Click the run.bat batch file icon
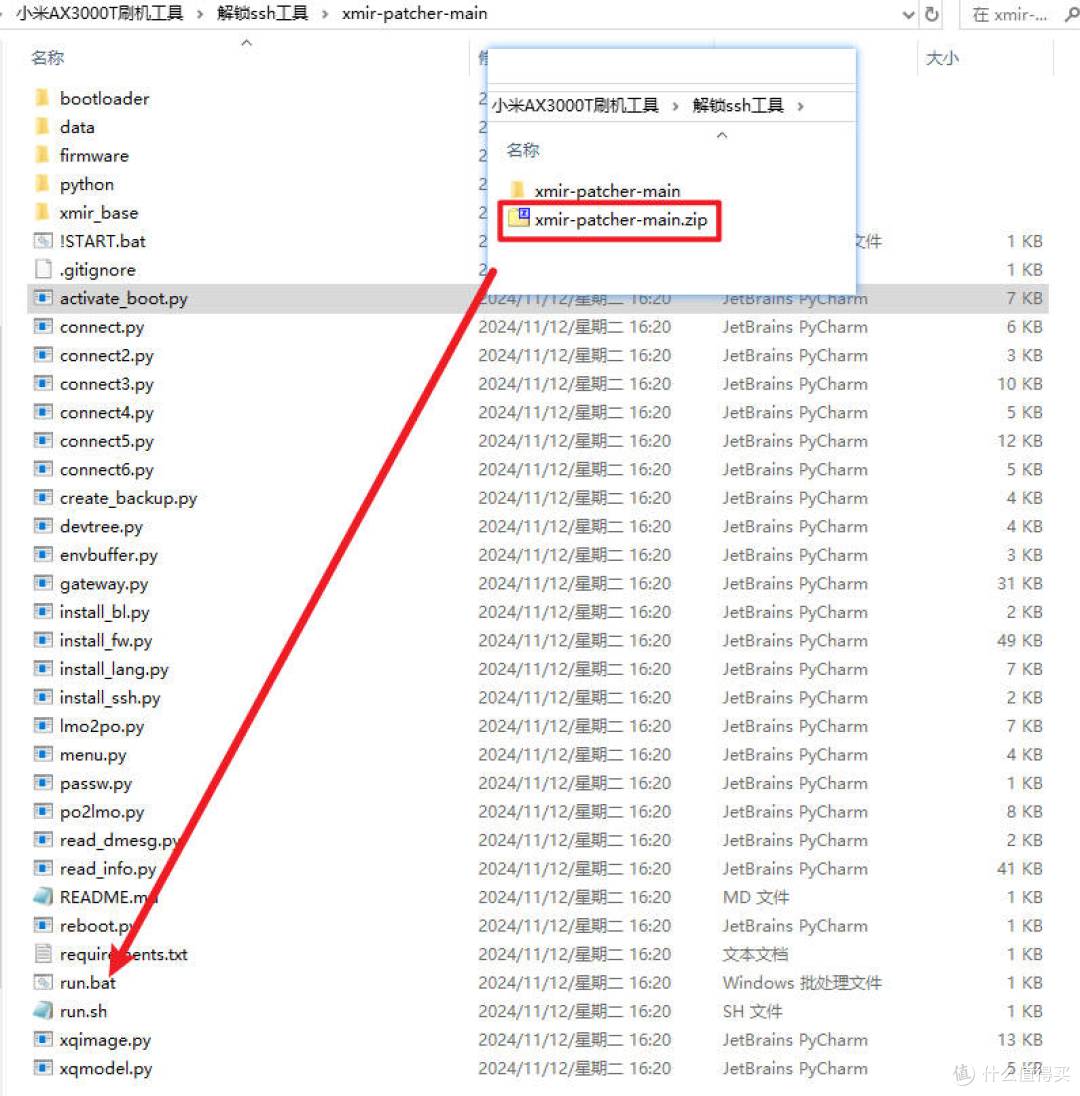Image resolution: width=1080 pixels, height=1096 pixels. click(43, 982)
